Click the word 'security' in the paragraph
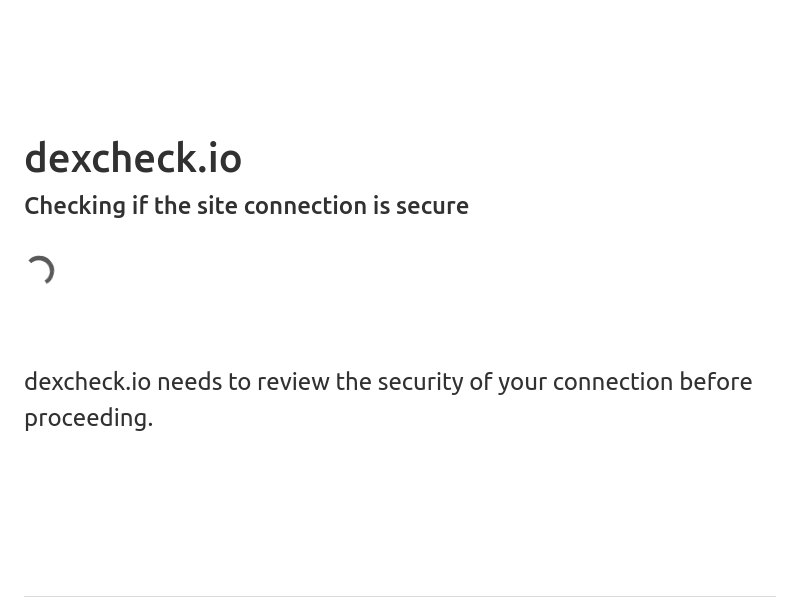The height and width of the screenshot is (600, 800). 420,382
